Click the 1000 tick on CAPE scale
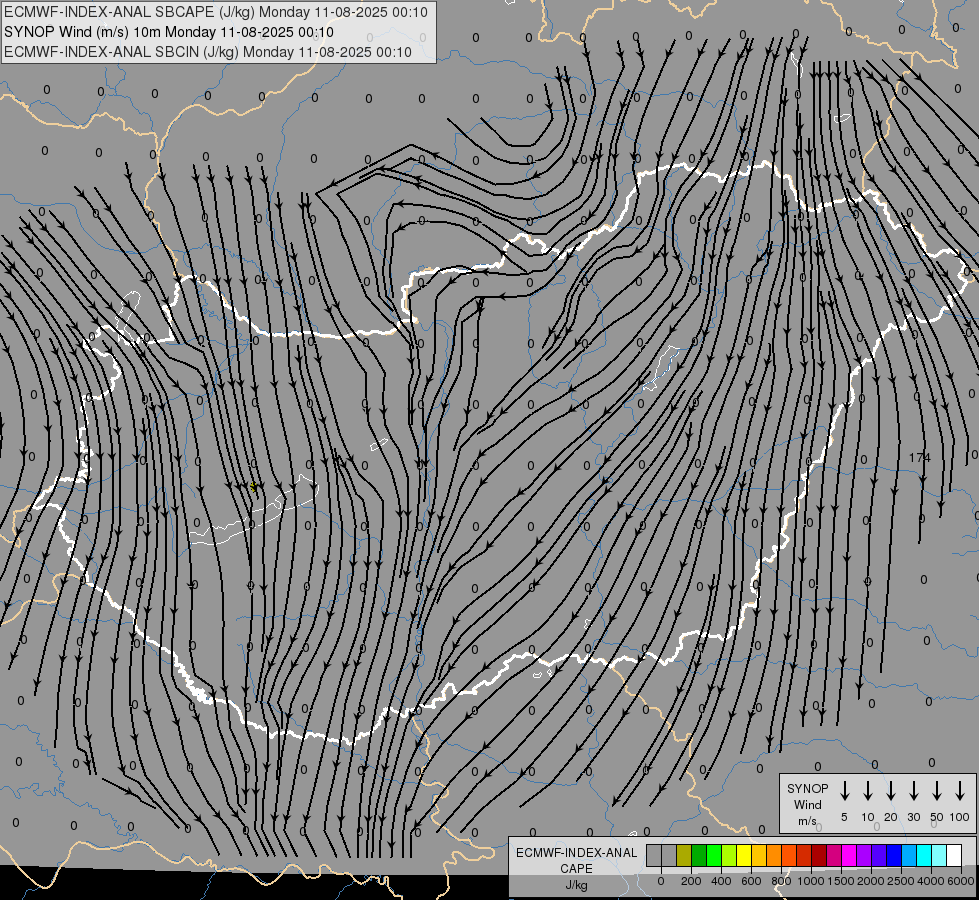This screenshot has width=979, height=900. (x=811, y=881)
